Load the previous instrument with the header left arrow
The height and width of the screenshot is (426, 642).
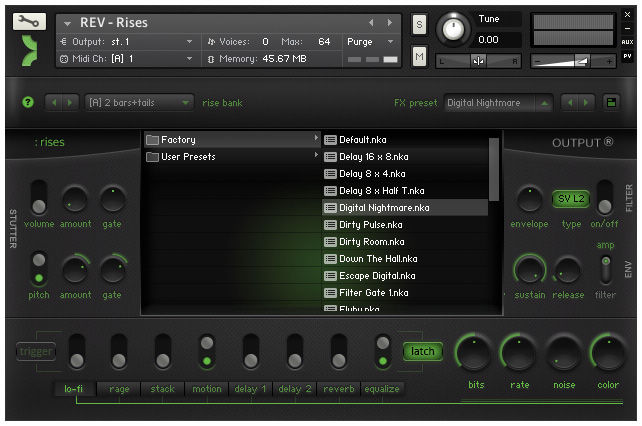[371, 23]
